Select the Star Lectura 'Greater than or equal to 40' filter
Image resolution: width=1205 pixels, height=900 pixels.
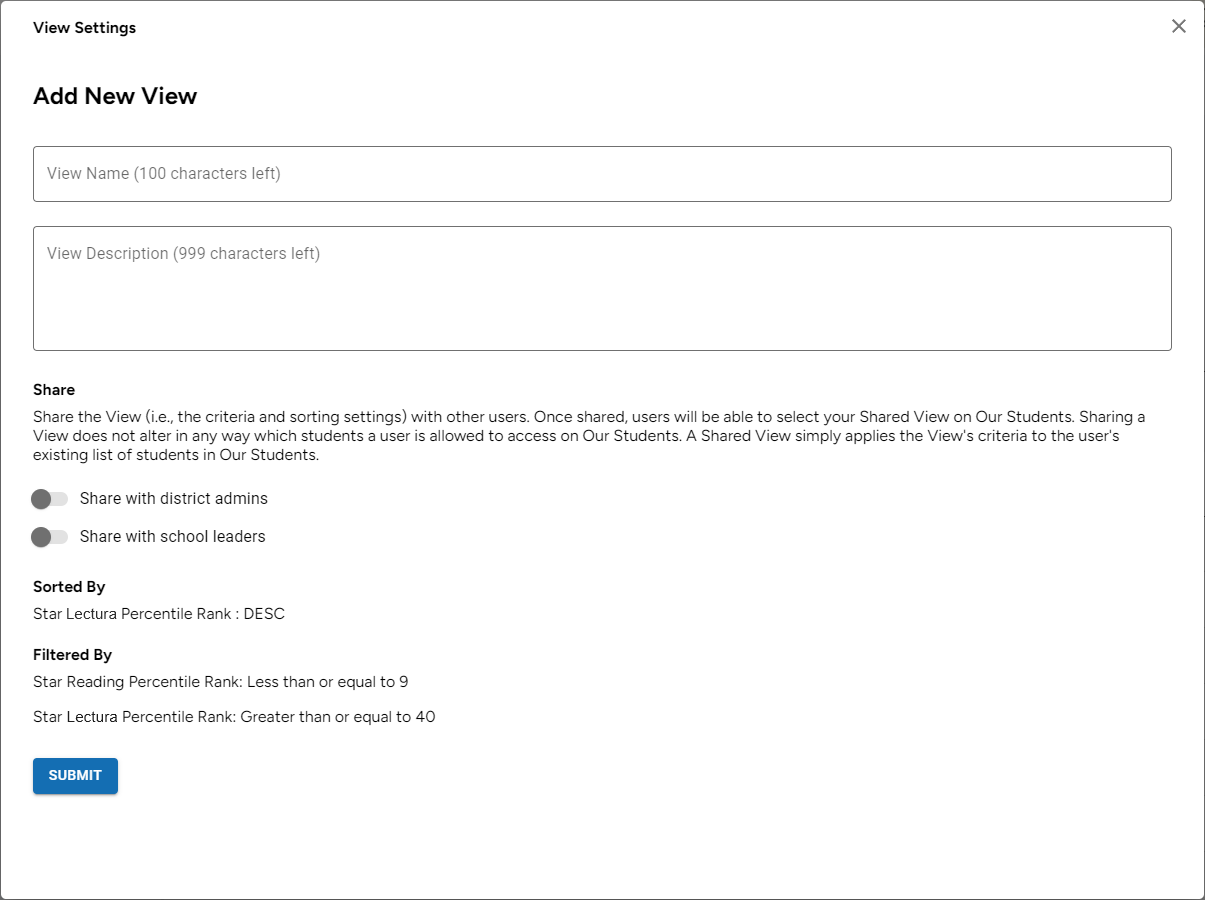(234, 717)
